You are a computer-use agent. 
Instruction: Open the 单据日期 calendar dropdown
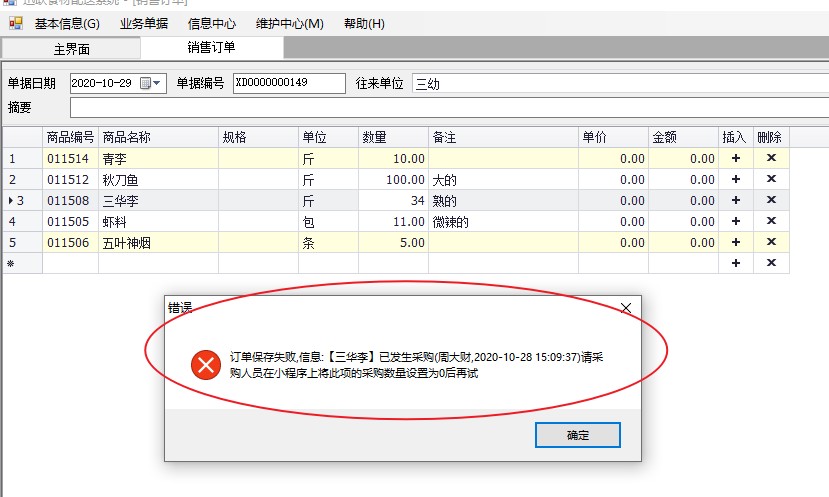coord(151,83)
